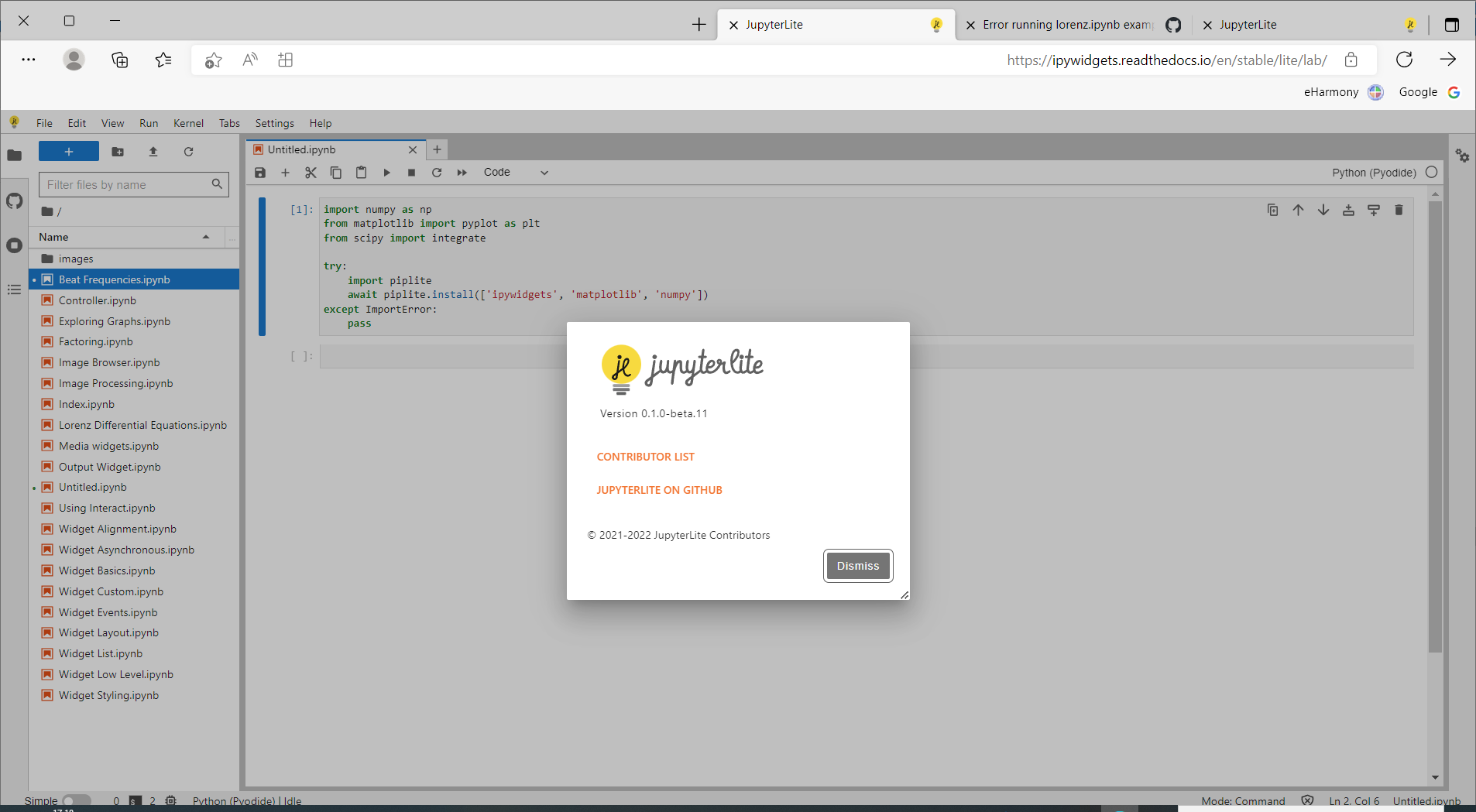The height and width of the screenshot is (812, 1476).
Task: Open browser favorites star-list icon
Action: (x=163, y=60)
